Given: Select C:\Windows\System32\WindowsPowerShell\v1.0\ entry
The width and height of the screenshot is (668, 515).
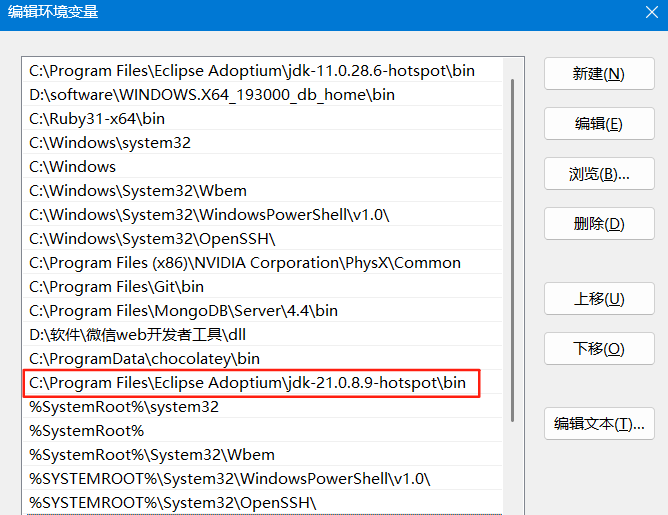Looking at the screenshot, I should 263,215.
